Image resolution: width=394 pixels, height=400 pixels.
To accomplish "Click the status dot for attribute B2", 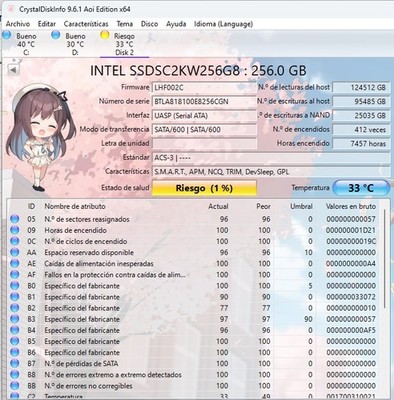I will (14, 308).
